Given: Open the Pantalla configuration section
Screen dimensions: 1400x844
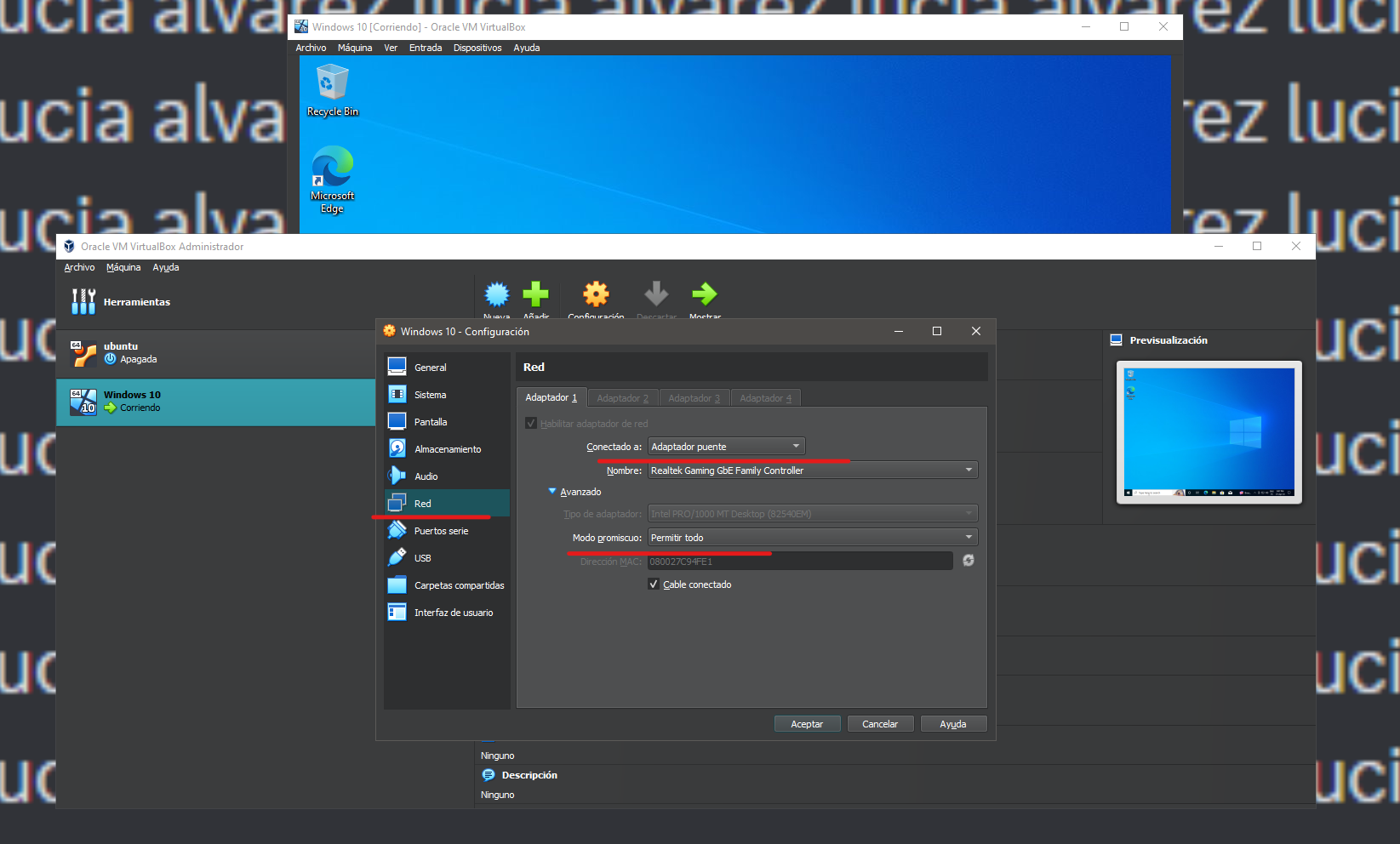Looking at the screenshot, I should point(432,421).
